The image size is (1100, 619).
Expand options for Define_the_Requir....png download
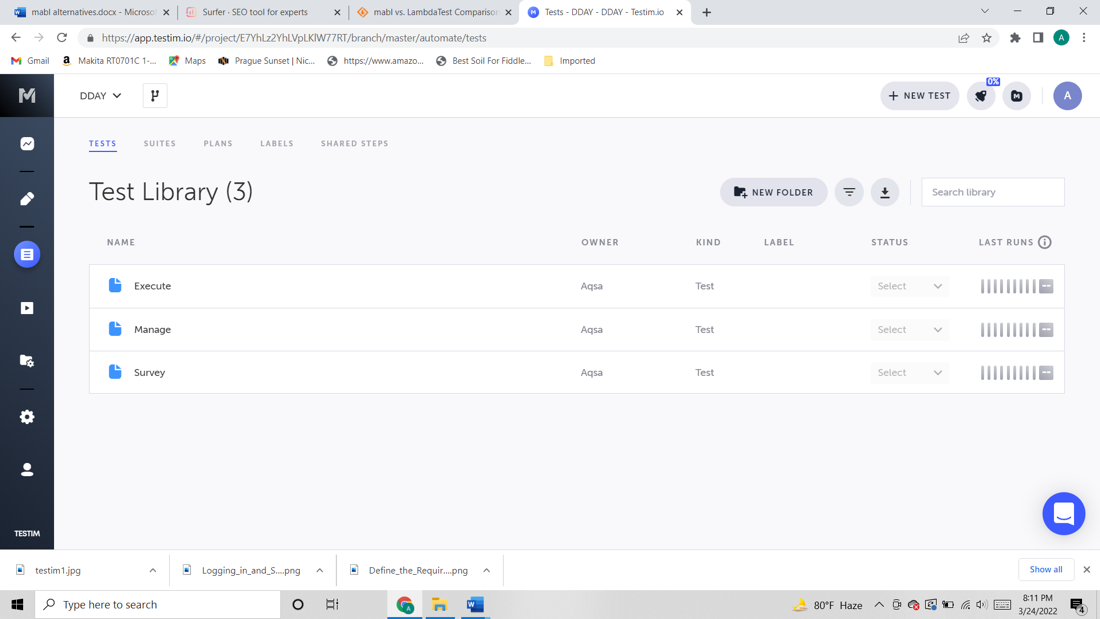point(487,571)
